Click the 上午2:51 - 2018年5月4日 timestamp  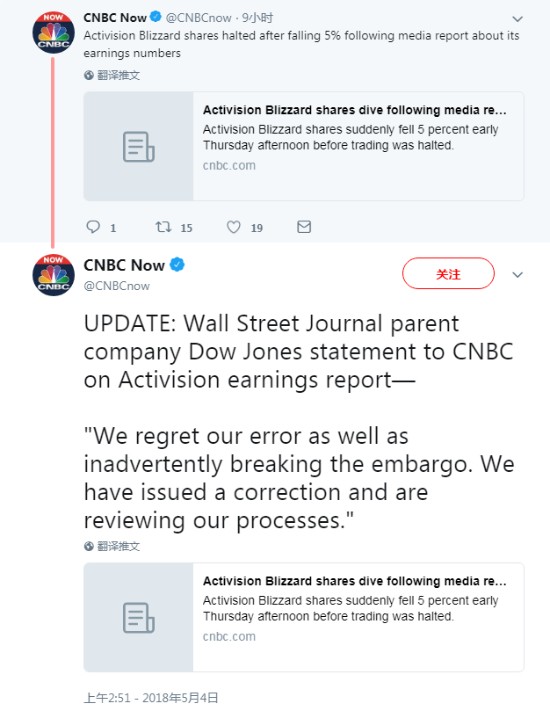point(151,698)
